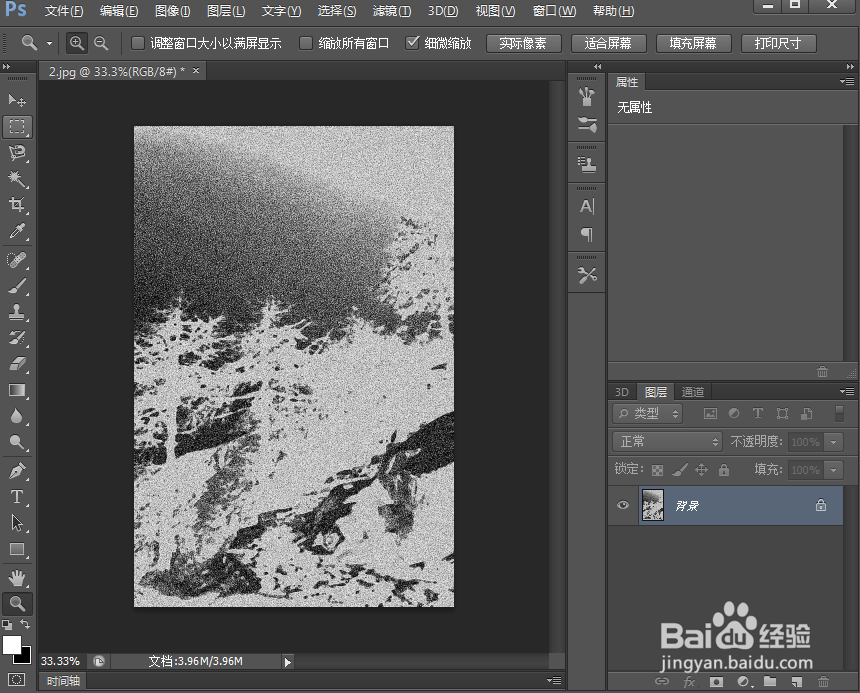Select the Gradient tool
The image size is (860, 693).
click(x=17, y=390)
